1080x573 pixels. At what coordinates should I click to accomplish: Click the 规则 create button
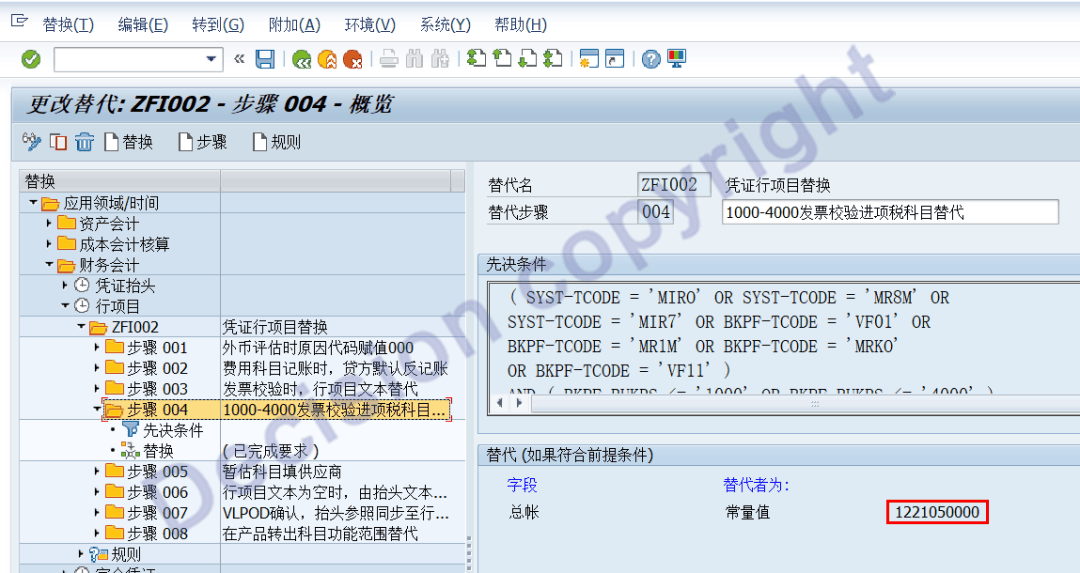pyautogui.click(x=277, y=142)
